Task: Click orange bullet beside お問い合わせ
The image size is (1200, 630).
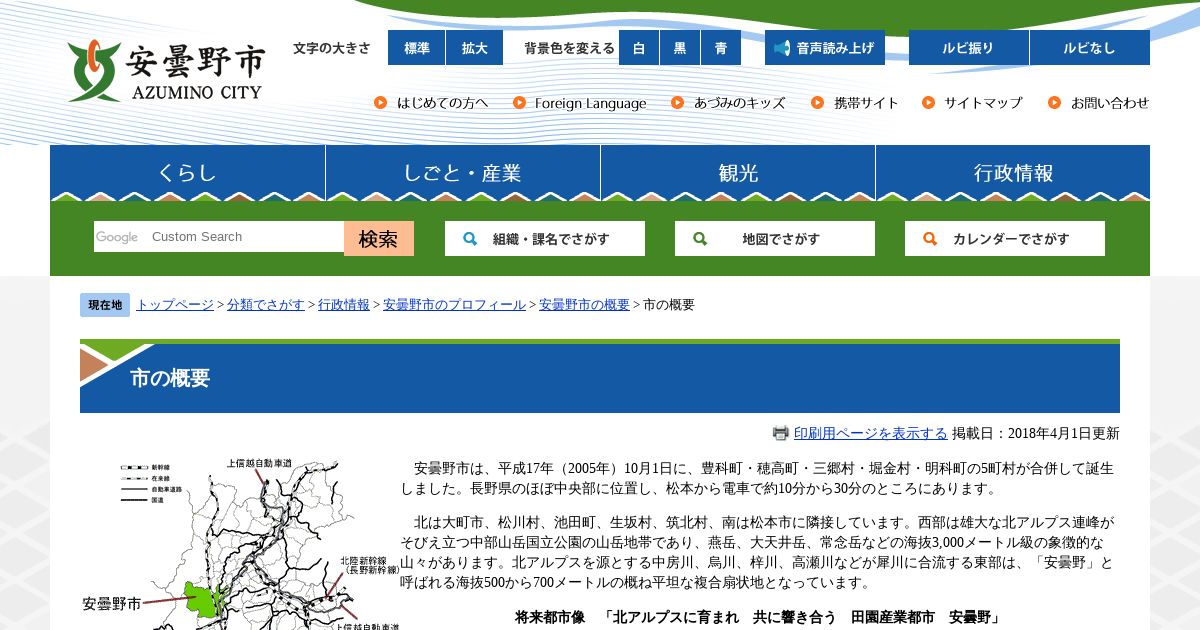Action: (1055, 103)
